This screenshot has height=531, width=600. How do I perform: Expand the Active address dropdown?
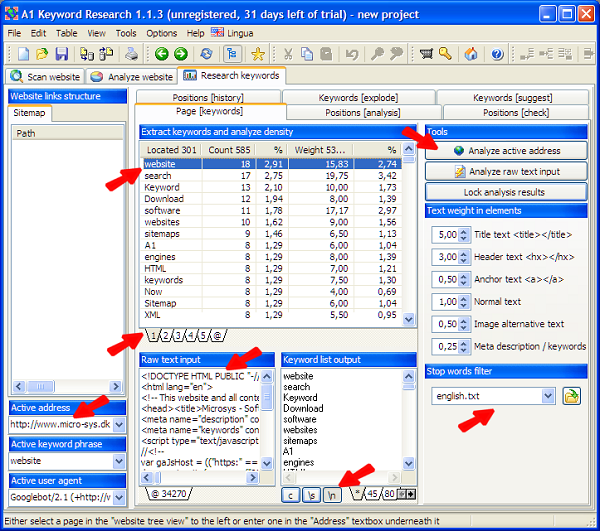tap(120, 424)
